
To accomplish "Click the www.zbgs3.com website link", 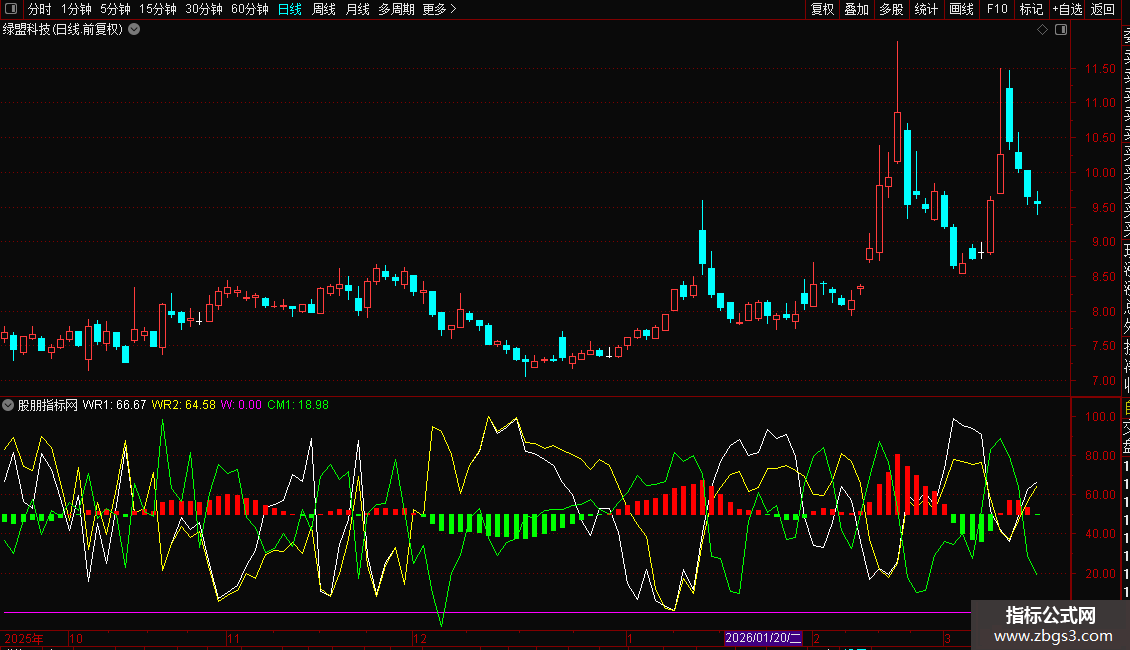I will [x=1050, y=636].
